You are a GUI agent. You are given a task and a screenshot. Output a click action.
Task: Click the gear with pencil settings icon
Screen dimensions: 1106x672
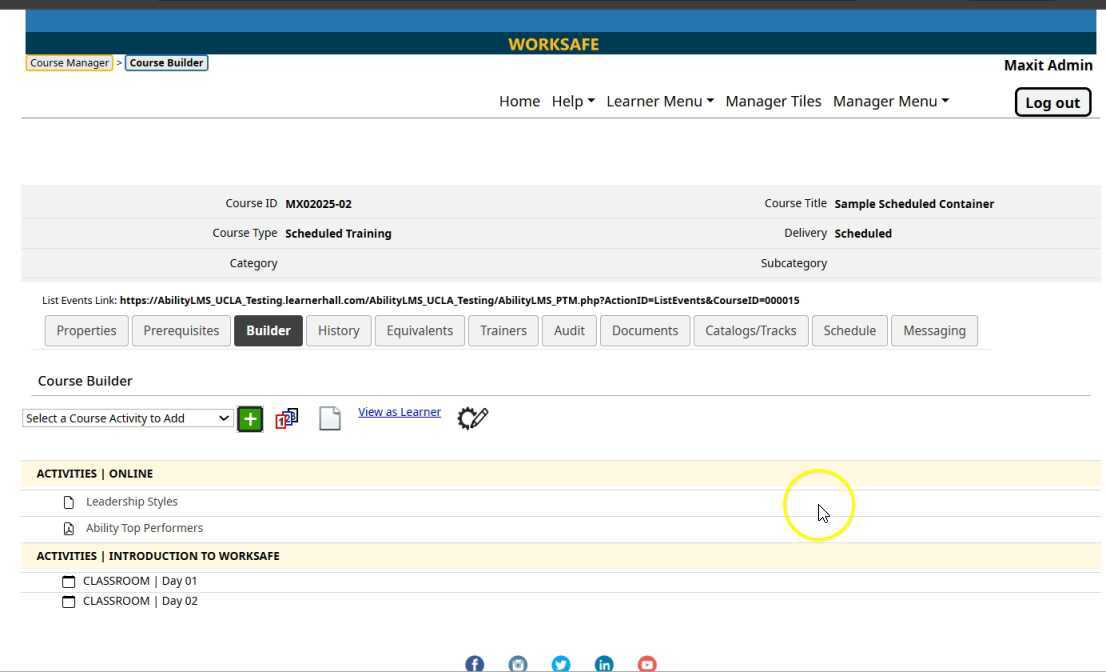[472, 418]
